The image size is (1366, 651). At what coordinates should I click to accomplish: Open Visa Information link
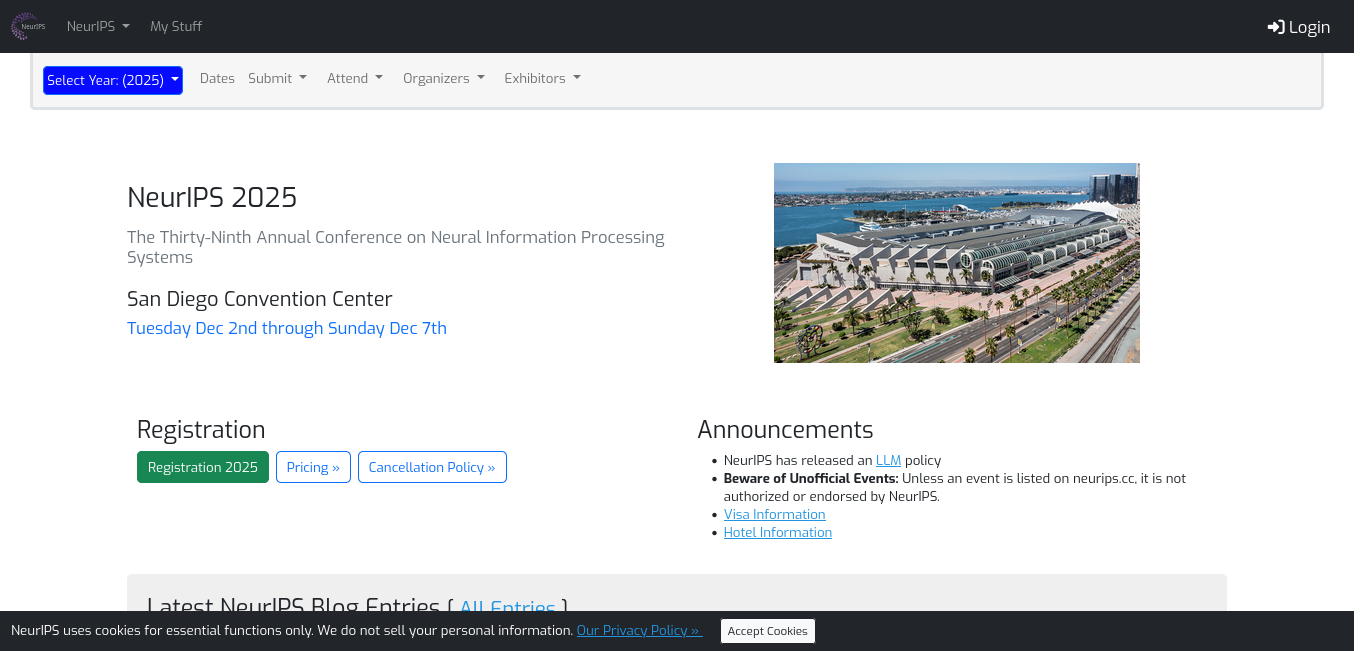click(x=775, y=514)
